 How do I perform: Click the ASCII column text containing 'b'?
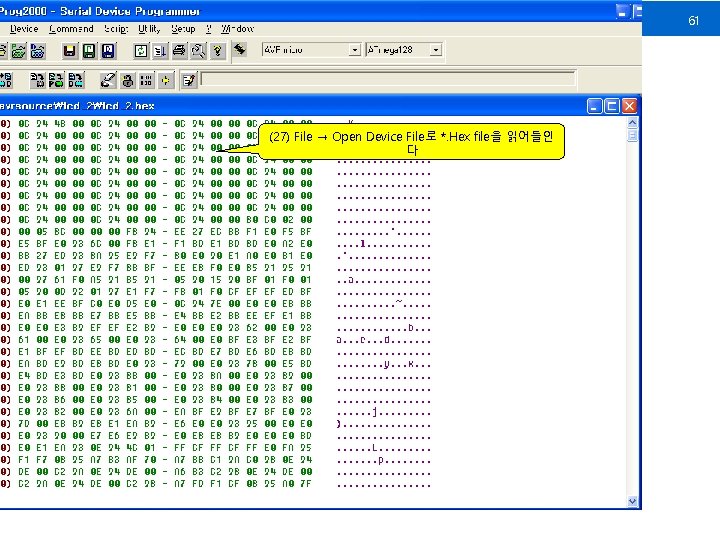click(x=384, y=328)
